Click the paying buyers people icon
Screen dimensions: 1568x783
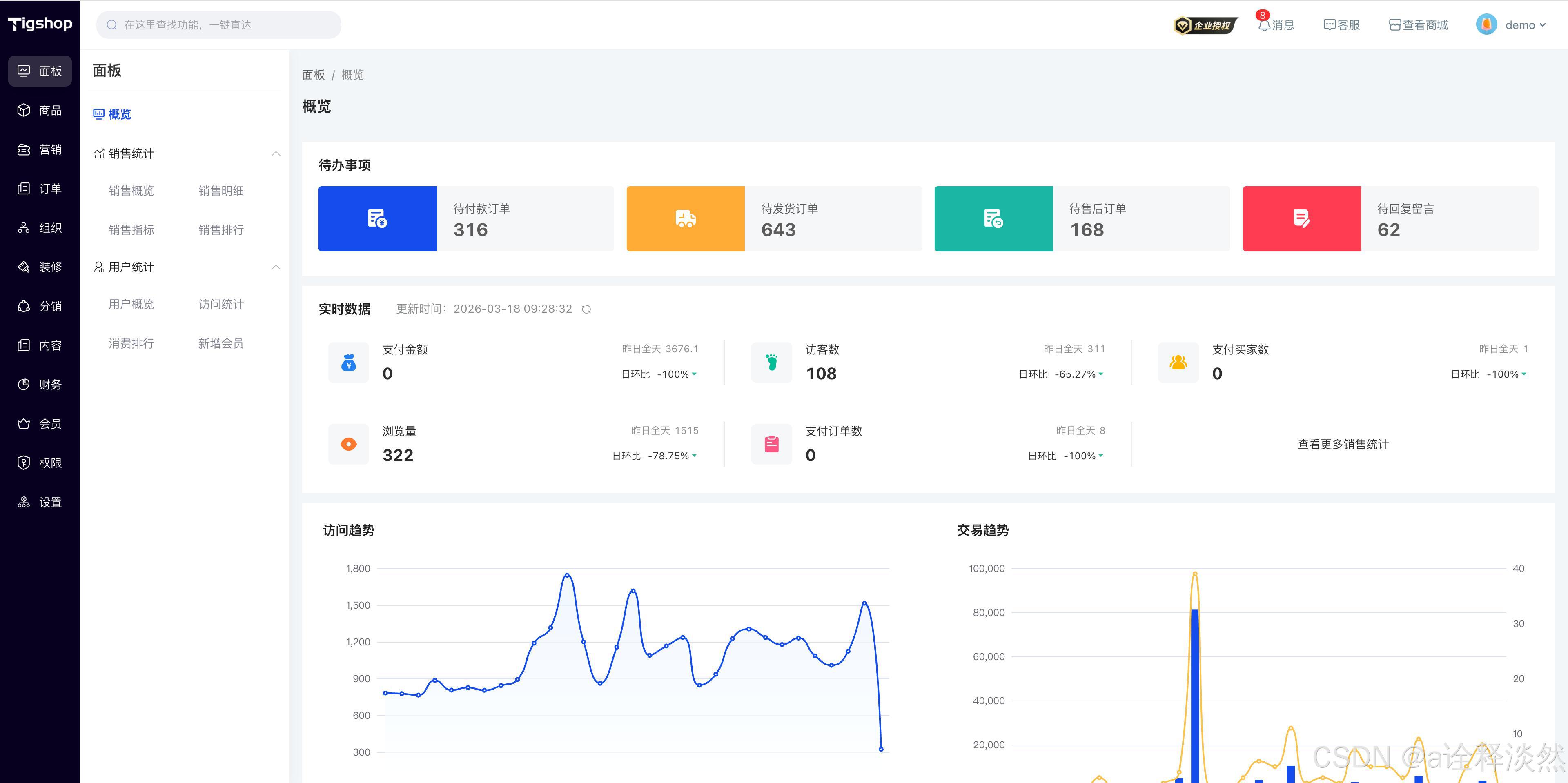click(1178, 363)
